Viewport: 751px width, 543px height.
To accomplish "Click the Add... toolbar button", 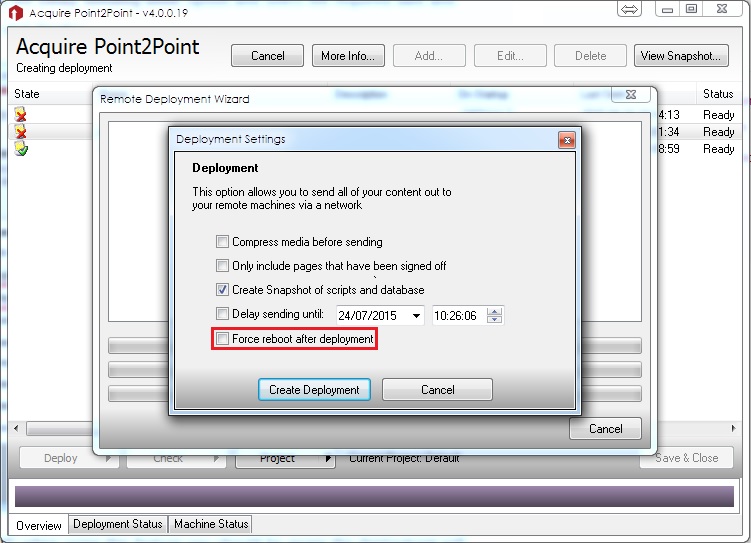I will coord(429,56).
